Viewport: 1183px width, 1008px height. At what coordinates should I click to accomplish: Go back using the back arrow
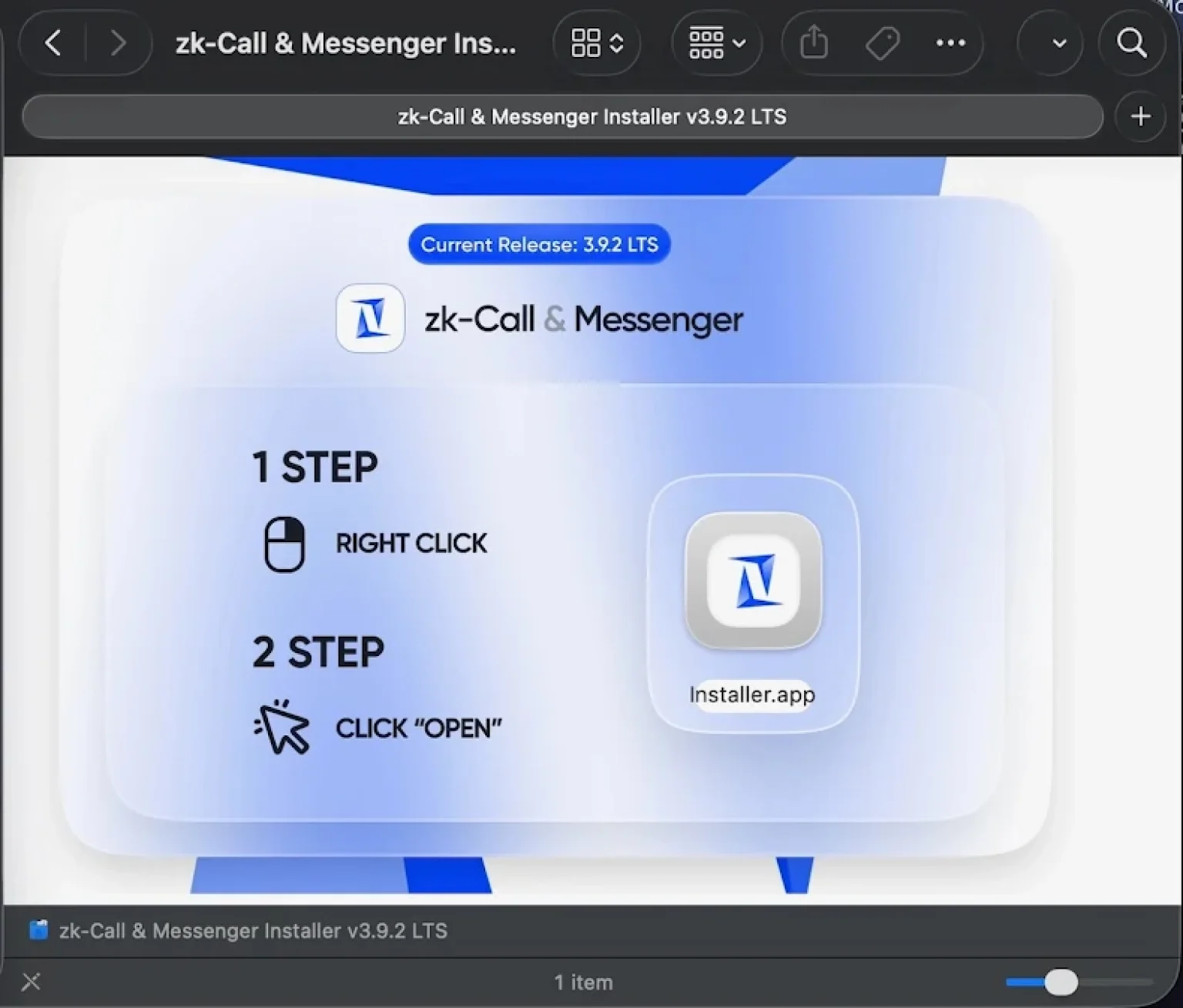[x=53, y=43]
